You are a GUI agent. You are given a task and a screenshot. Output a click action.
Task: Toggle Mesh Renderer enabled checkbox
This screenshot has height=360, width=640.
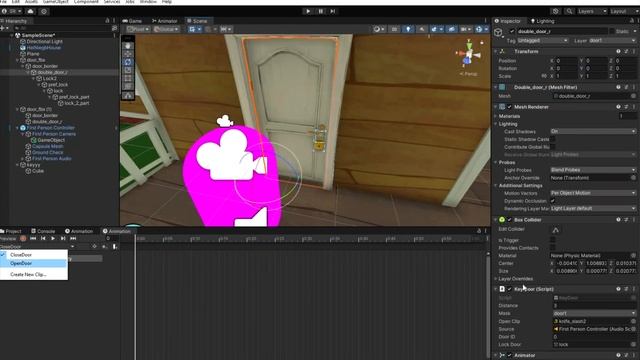[509, 107]
